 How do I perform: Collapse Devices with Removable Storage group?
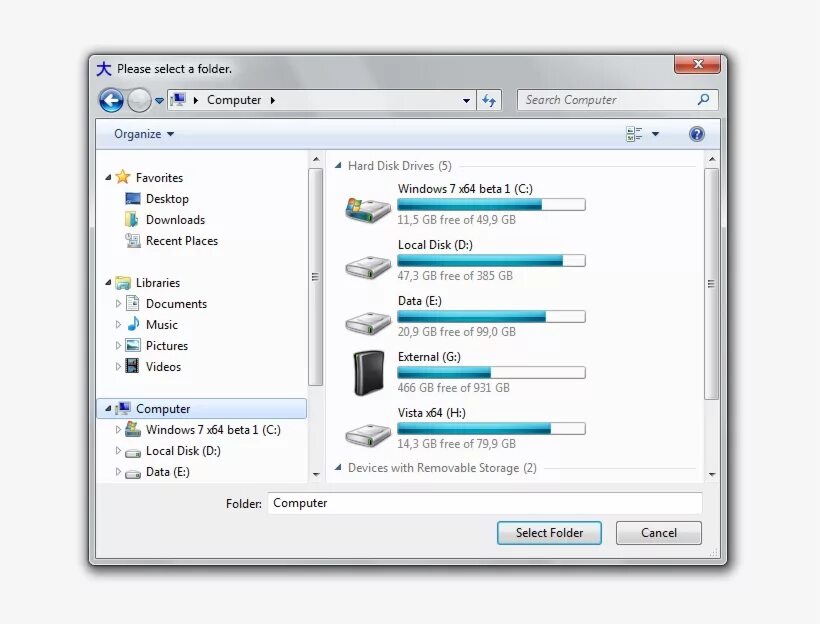tap(338, 467)
